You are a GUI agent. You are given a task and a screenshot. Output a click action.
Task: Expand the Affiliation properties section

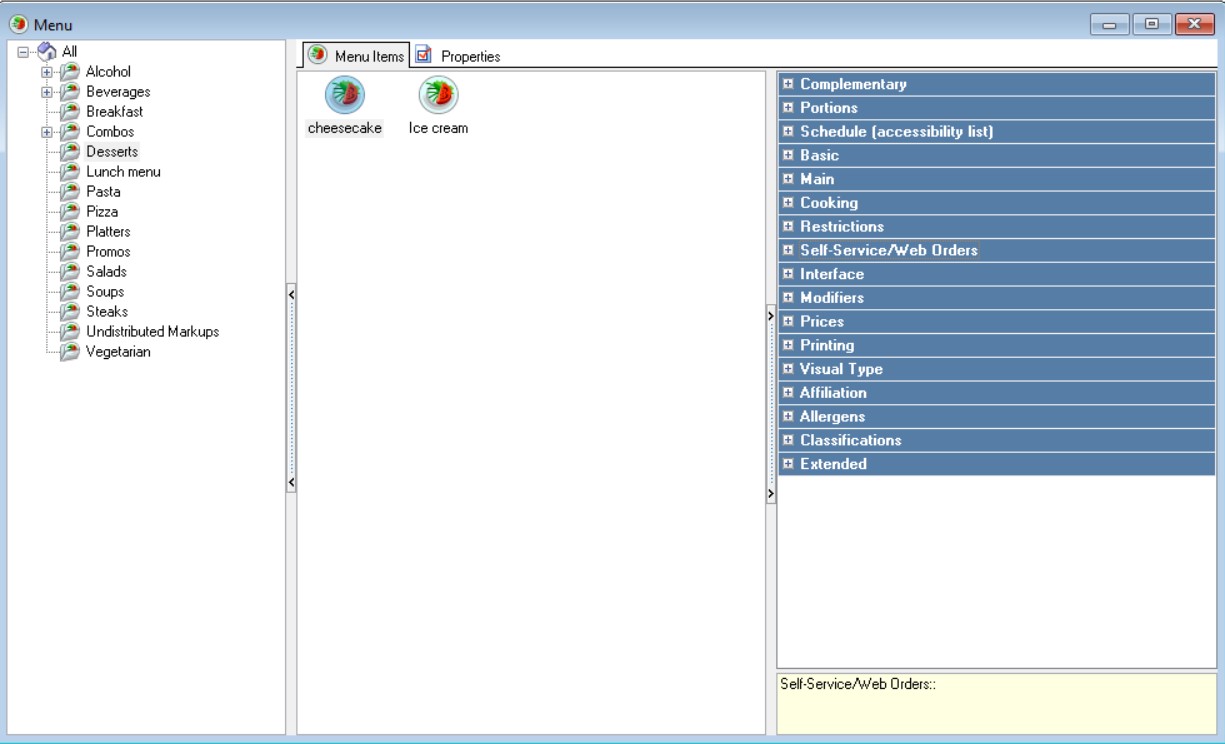[x=788, y=393]
